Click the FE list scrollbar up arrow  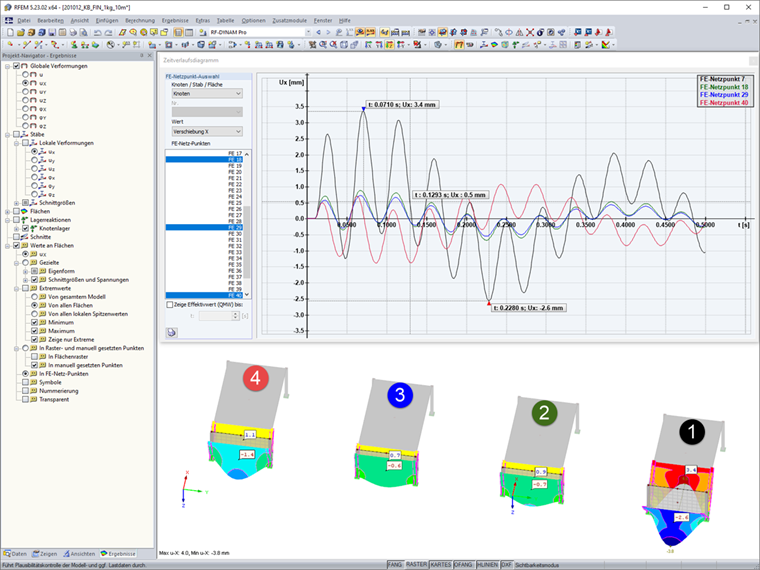[x=247, y=154]
